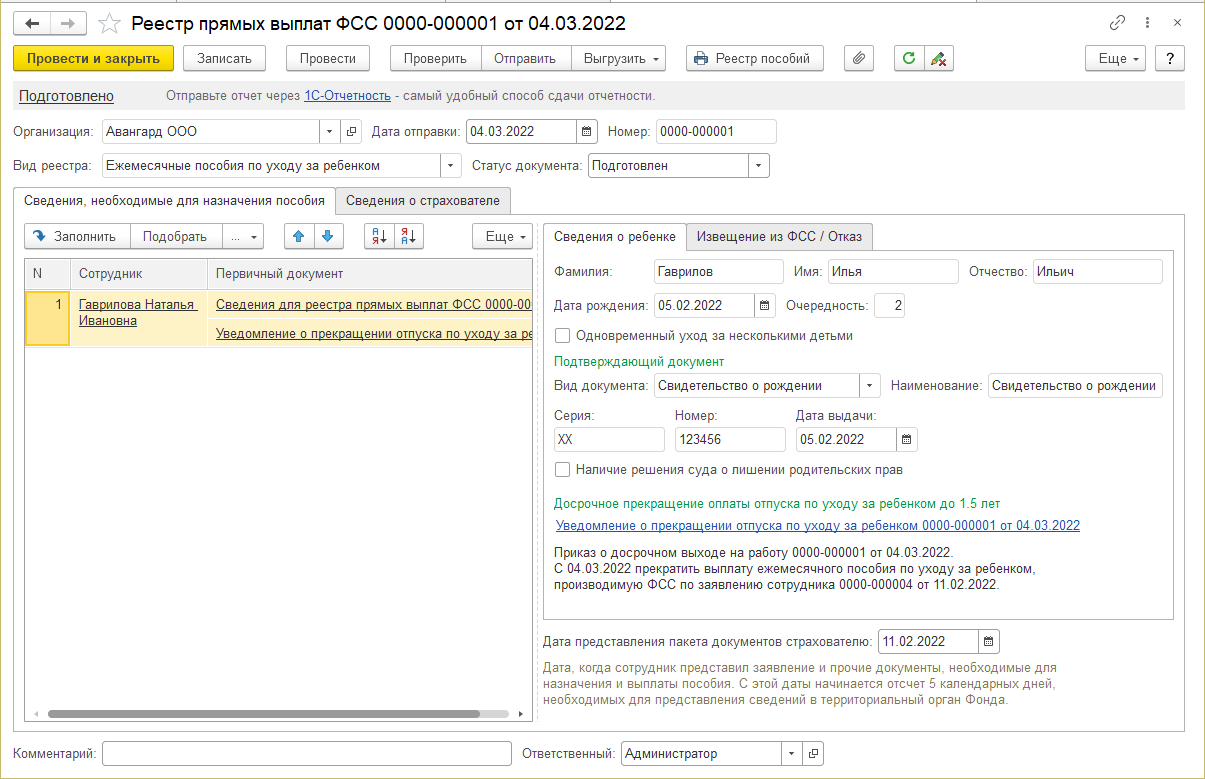Click the green refresh icon
Image resolution: width=1205 pixels, height=779 pixels.
click(909, 59)
